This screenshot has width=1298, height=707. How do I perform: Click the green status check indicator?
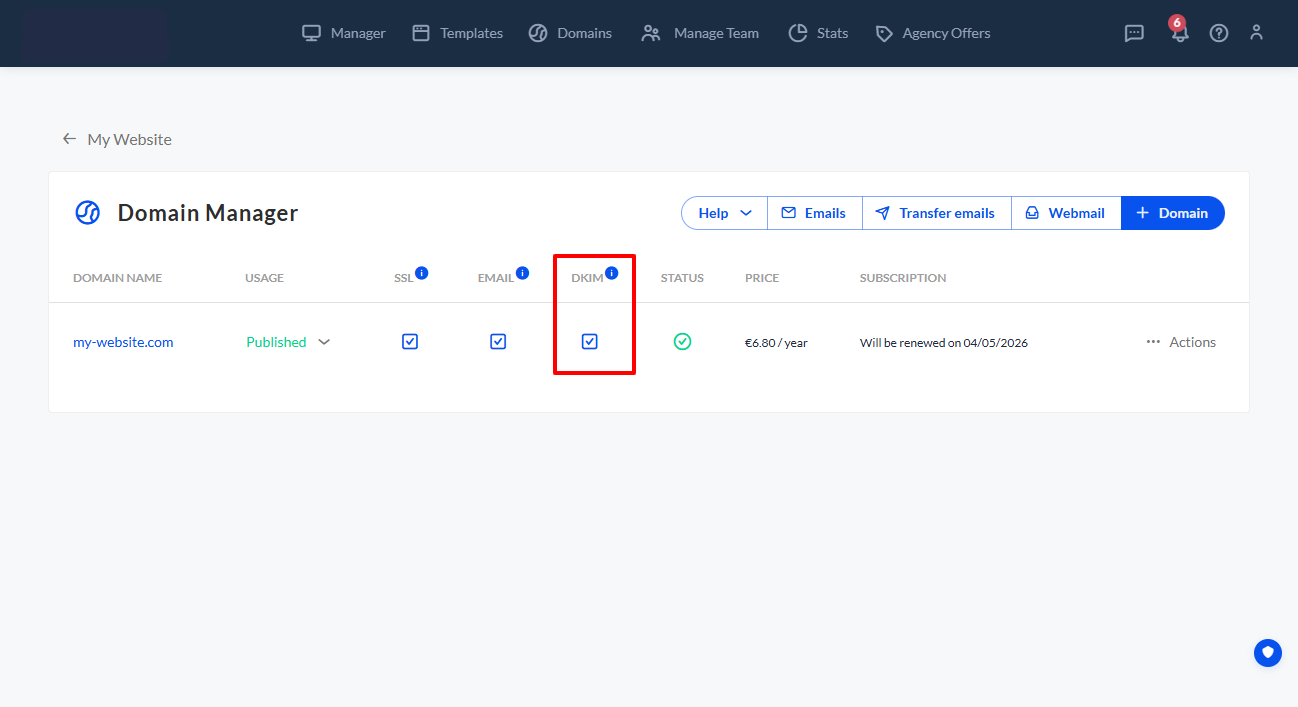[682, 341]
